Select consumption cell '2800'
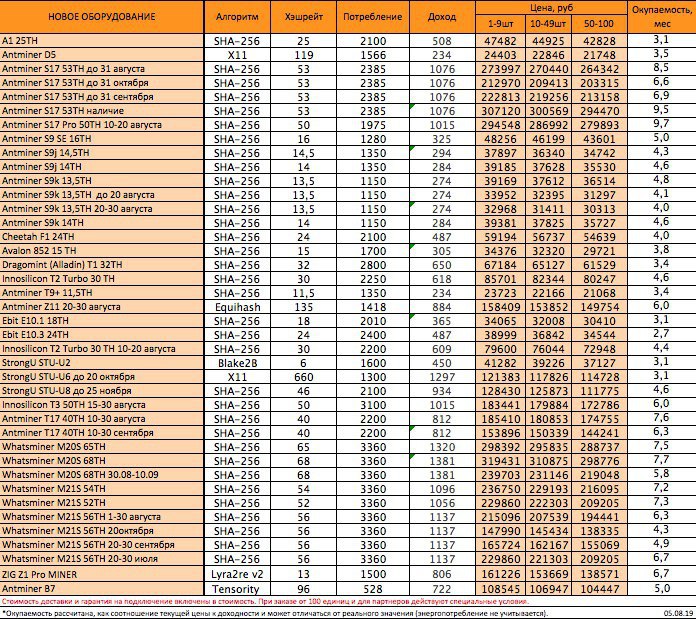 tap(373, 265)
